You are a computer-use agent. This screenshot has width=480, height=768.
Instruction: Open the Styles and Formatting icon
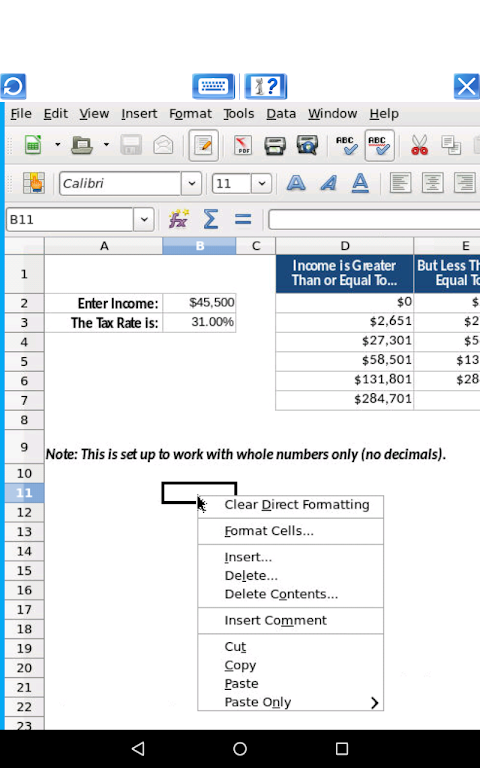pos(34,183)
